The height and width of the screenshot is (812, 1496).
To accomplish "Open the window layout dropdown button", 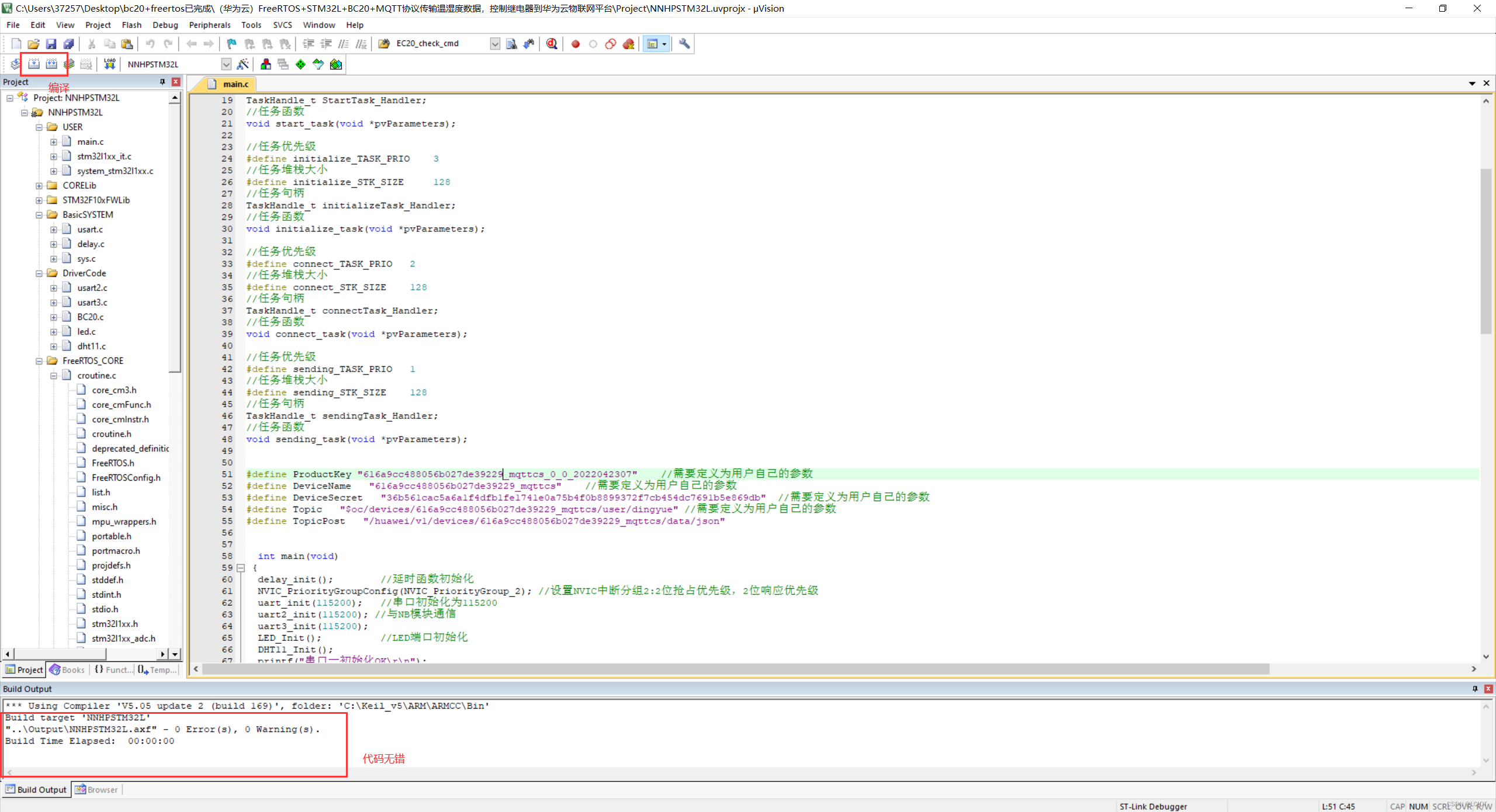I will coord(664,44).
